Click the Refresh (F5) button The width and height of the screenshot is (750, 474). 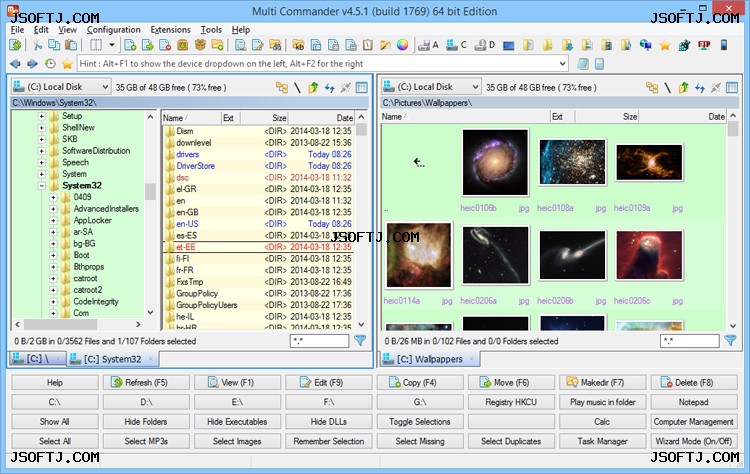click(146, 383)
